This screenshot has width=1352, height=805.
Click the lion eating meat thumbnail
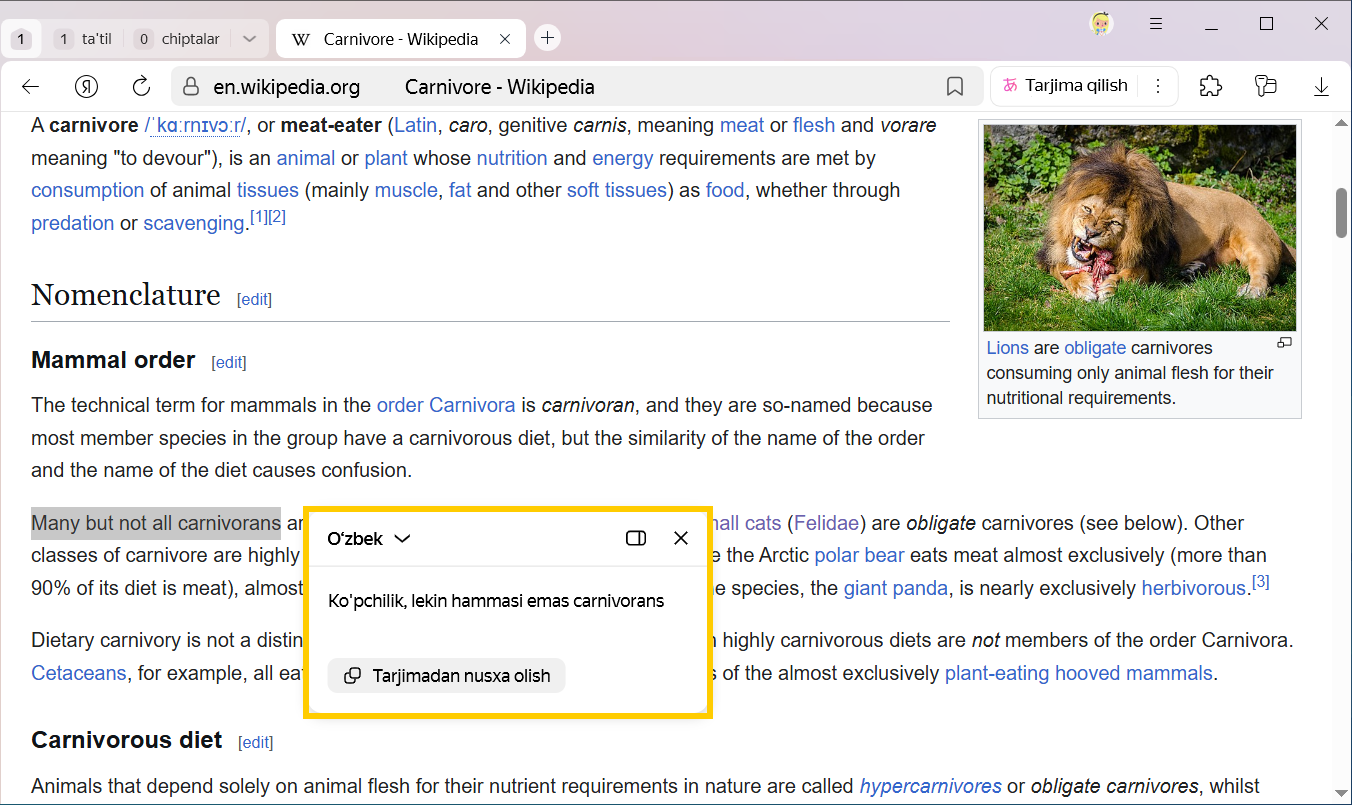pyautogui.click(x=1139, y=228)
